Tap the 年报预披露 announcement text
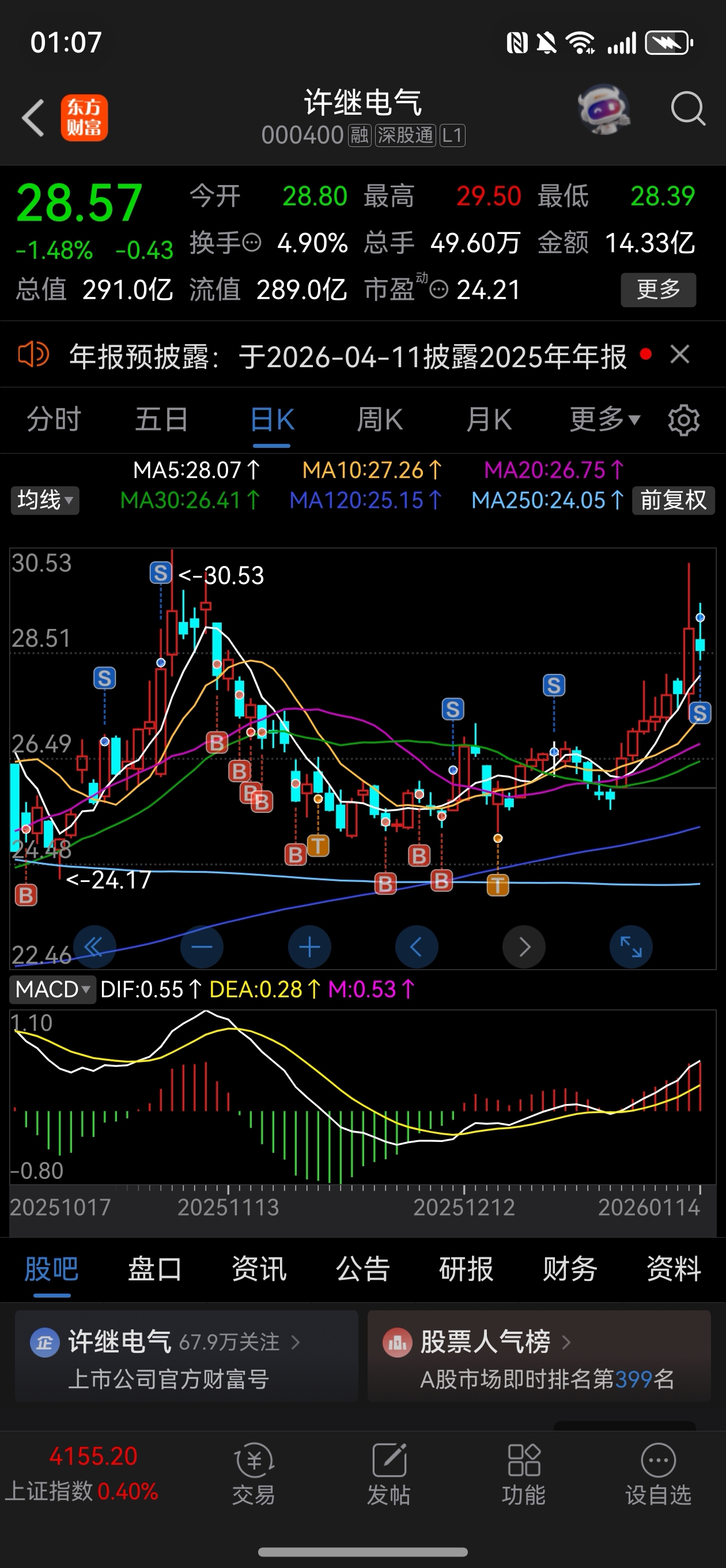The image size is (726, 1568). [x=347, y=357]
